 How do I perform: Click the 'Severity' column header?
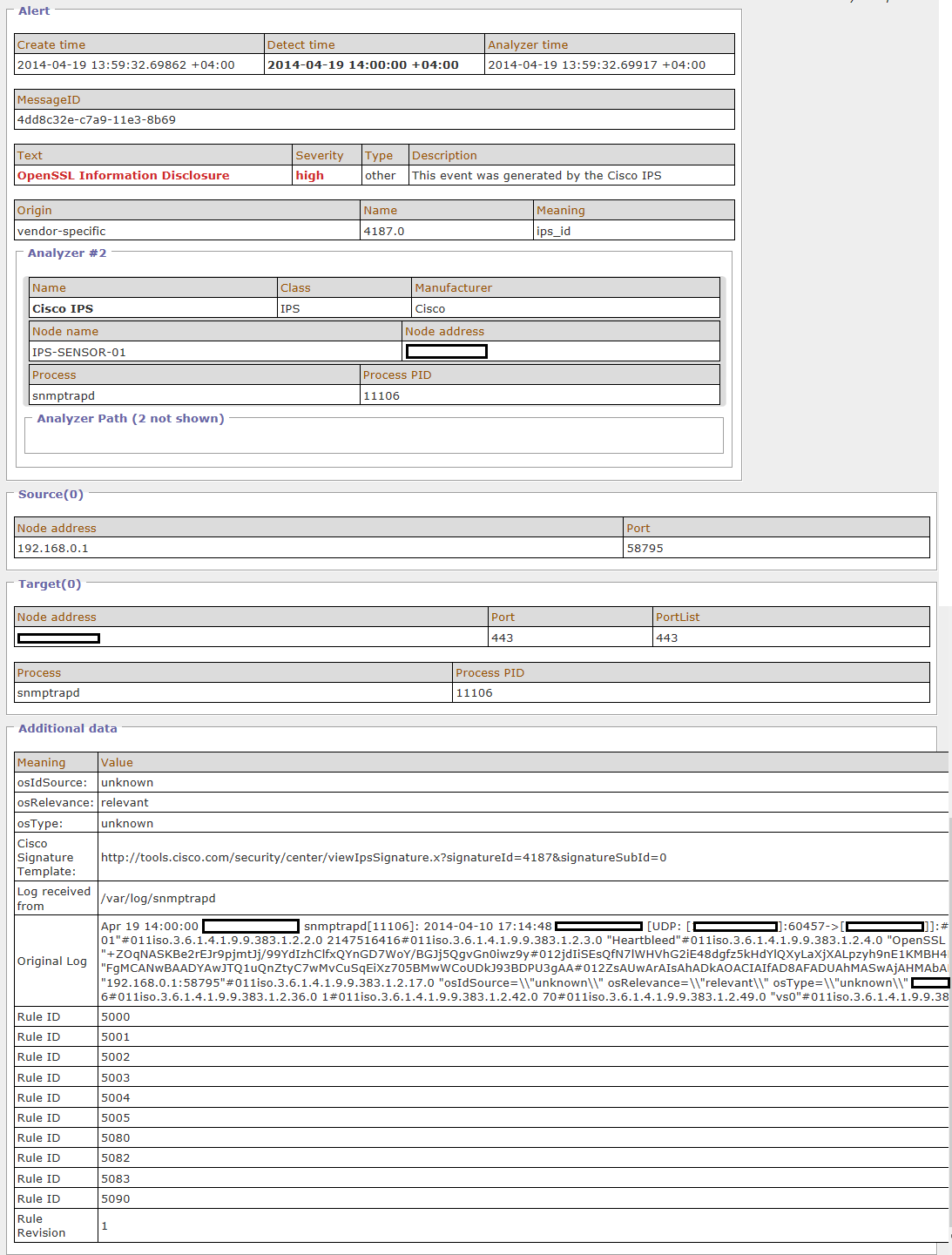[320, 156]
